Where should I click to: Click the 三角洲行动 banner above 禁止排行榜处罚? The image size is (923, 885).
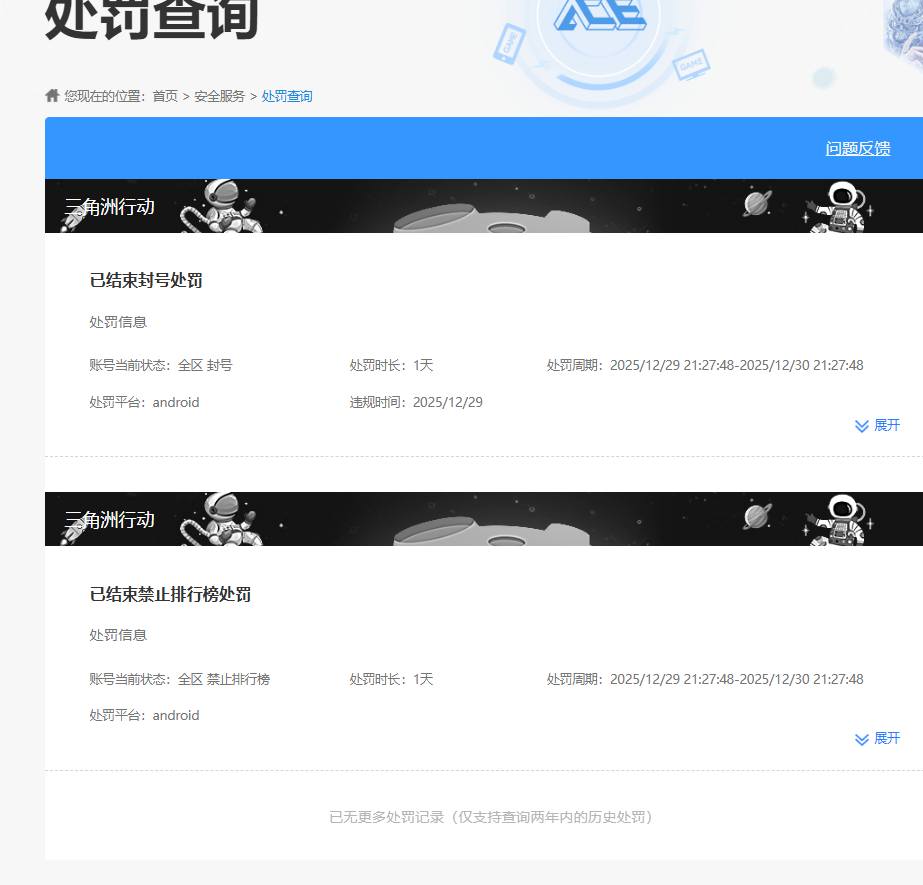(484, 519)
